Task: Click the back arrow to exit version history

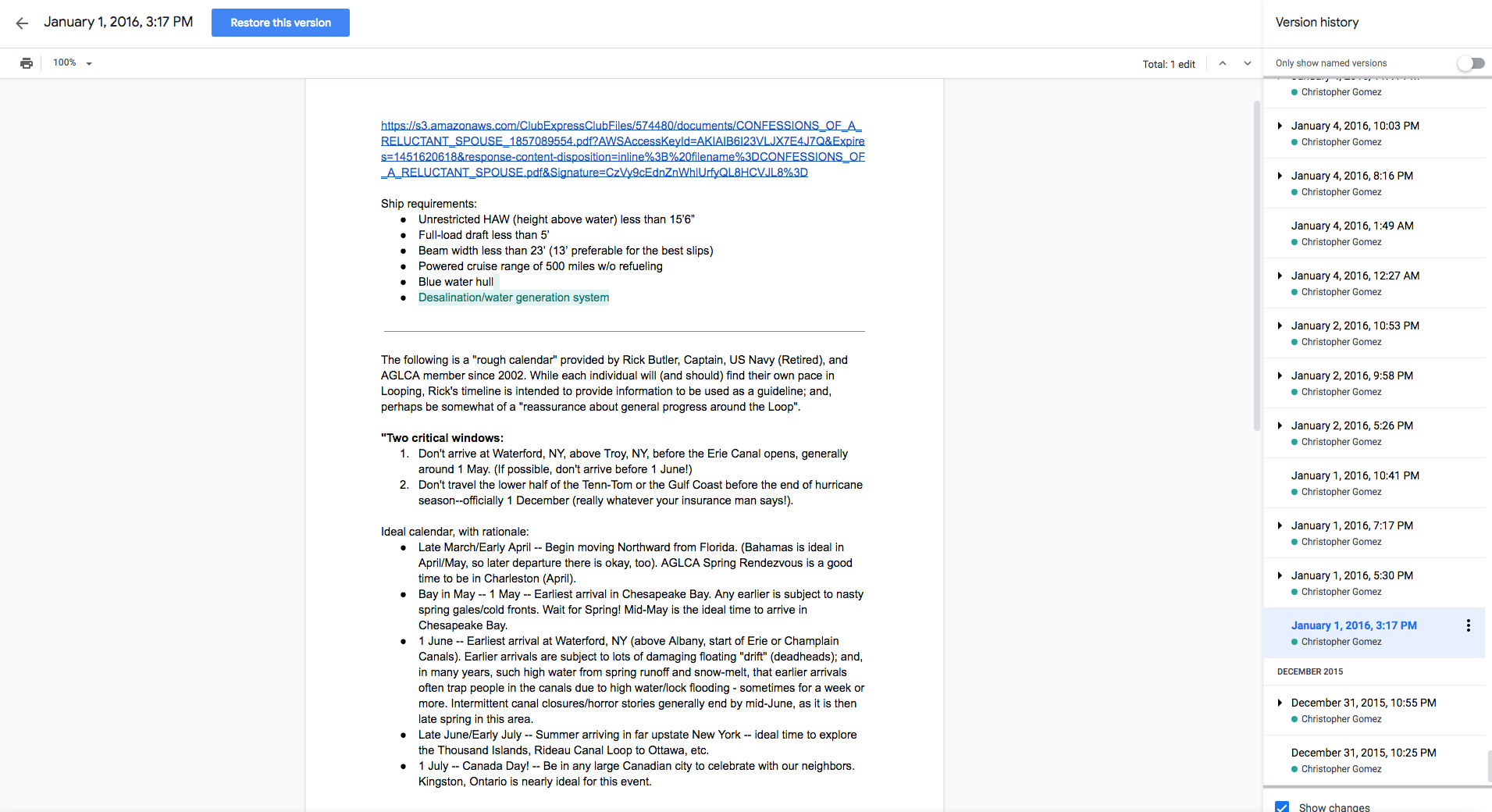Action: pos(22,23)
